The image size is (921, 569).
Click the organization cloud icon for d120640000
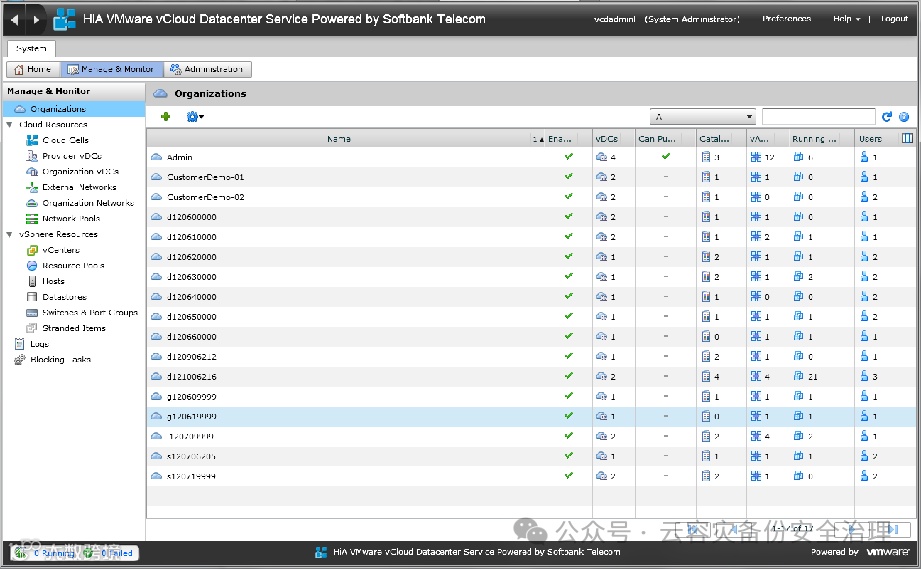point(156,297)
